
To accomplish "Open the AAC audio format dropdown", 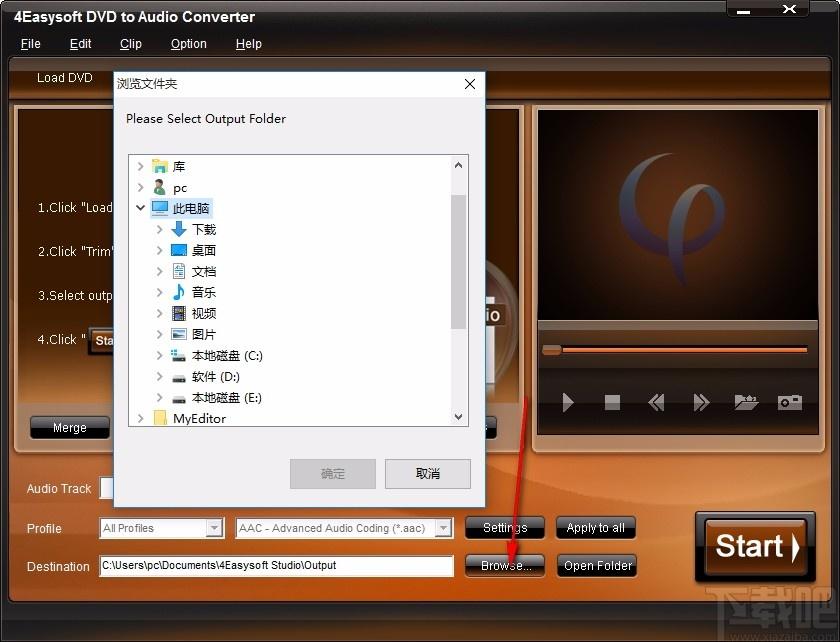I will click(443, 528).
